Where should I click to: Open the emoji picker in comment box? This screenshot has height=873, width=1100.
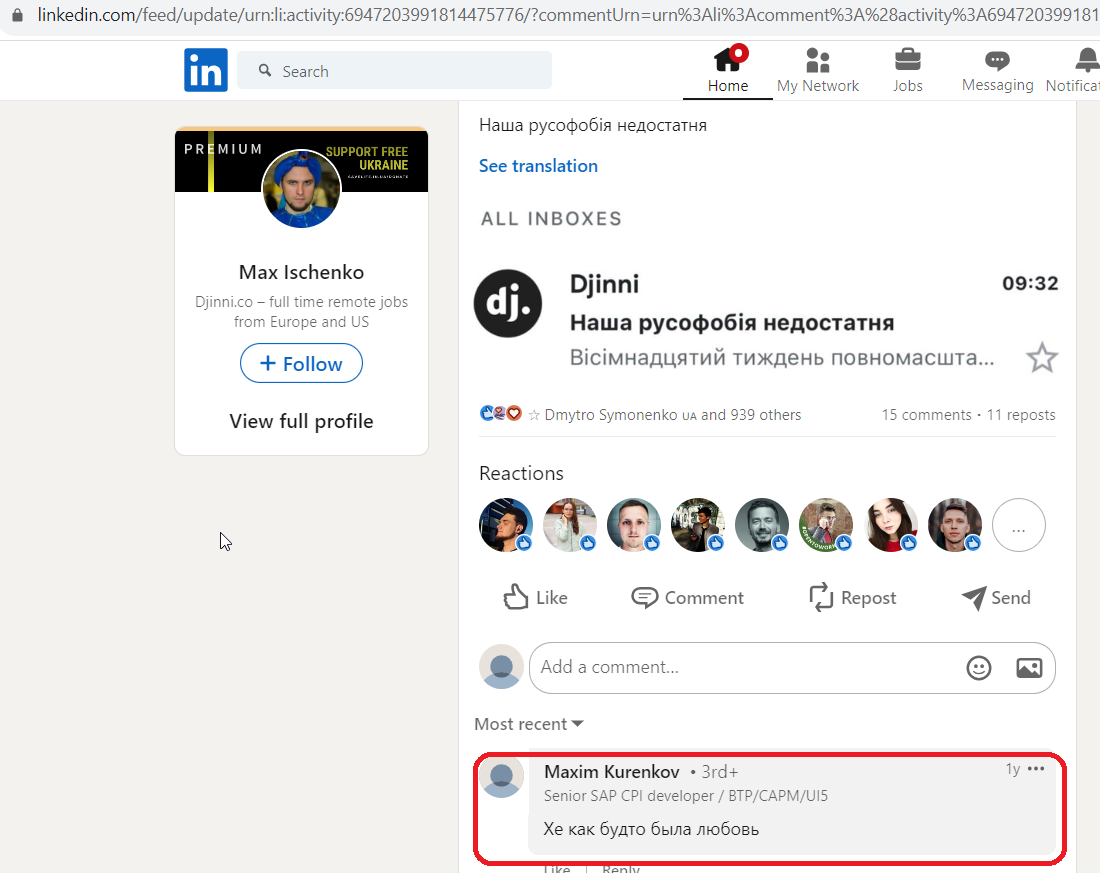[x=979, y=667]
